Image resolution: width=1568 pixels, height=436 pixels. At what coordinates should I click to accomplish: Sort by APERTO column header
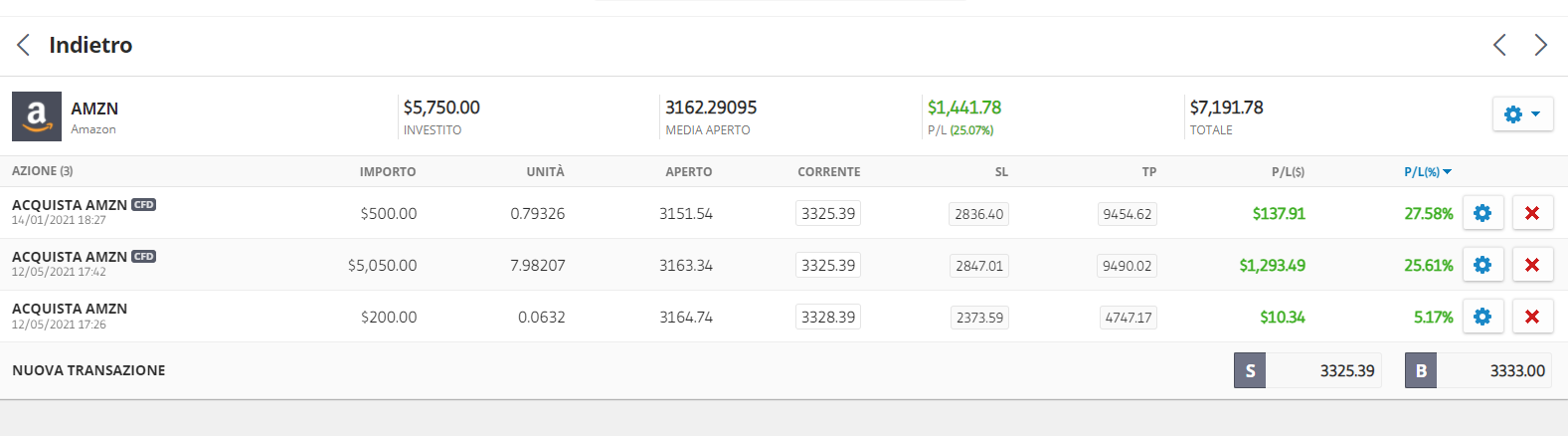click(688, 172)
